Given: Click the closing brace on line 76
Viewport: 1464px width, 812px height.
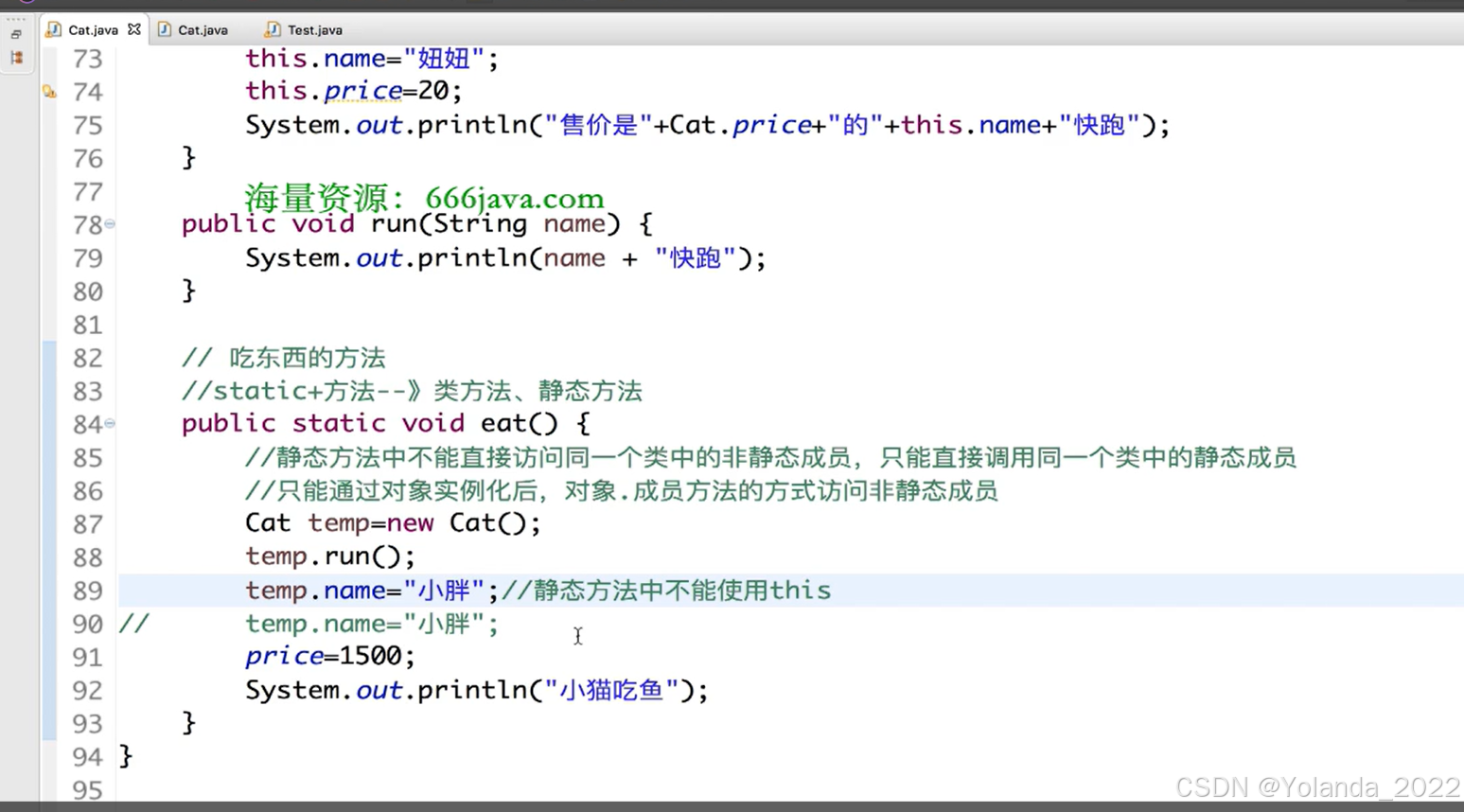Looking at the screenshot, I should click(189, 157).
